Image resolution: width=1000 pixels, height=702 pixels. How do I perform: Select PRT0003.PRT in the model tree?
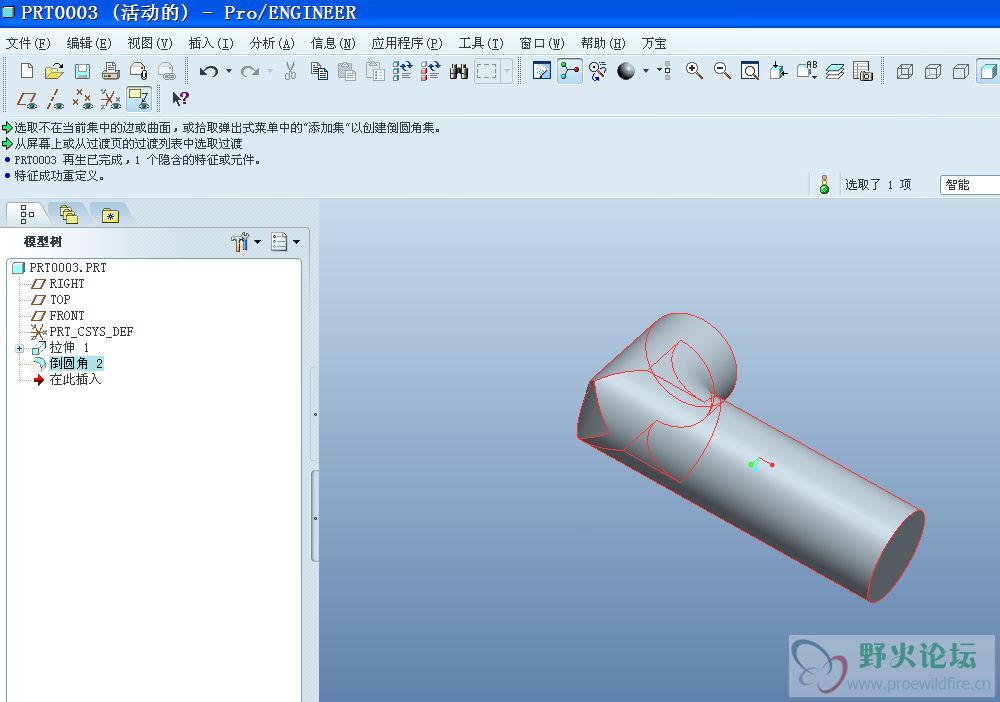pos(60,268)
